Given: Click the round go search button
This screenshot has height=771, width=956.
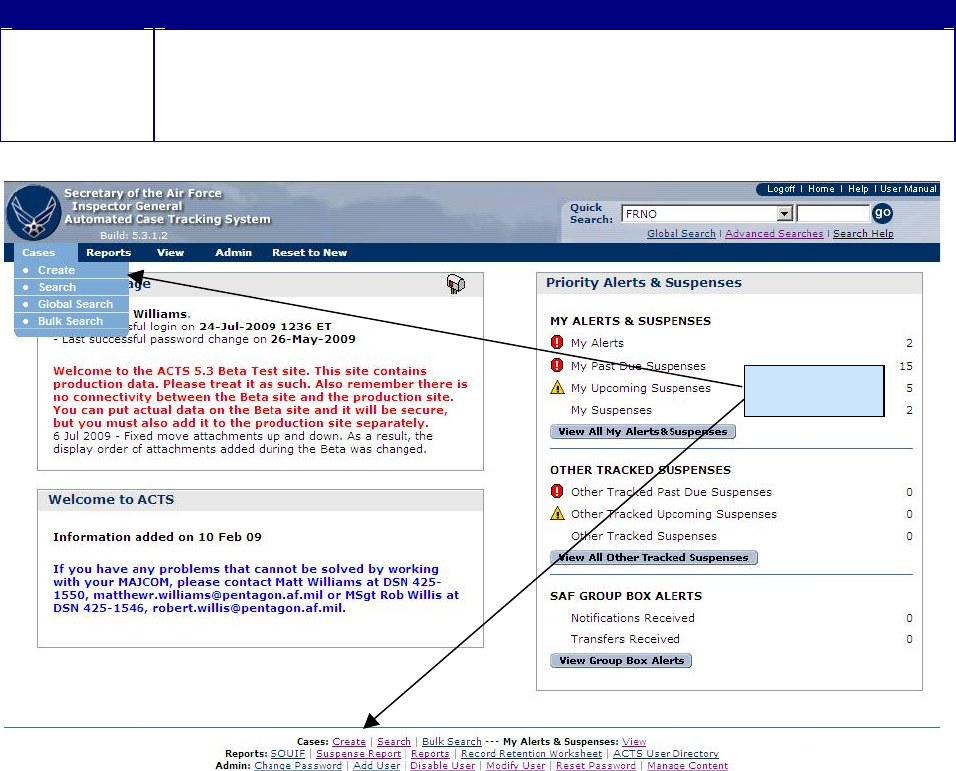Looking at the screenshot, I should [882, 213].
